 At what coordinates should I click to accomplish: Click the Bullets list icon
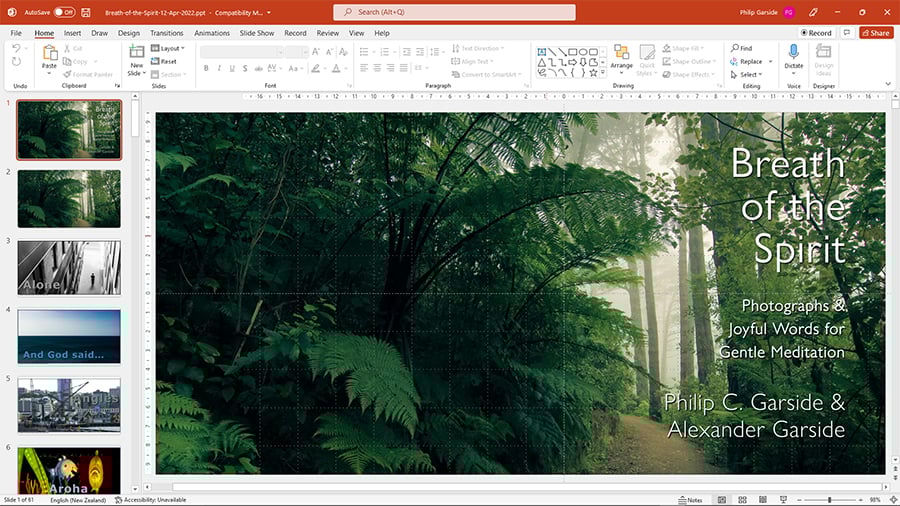[x=364, y=52]
